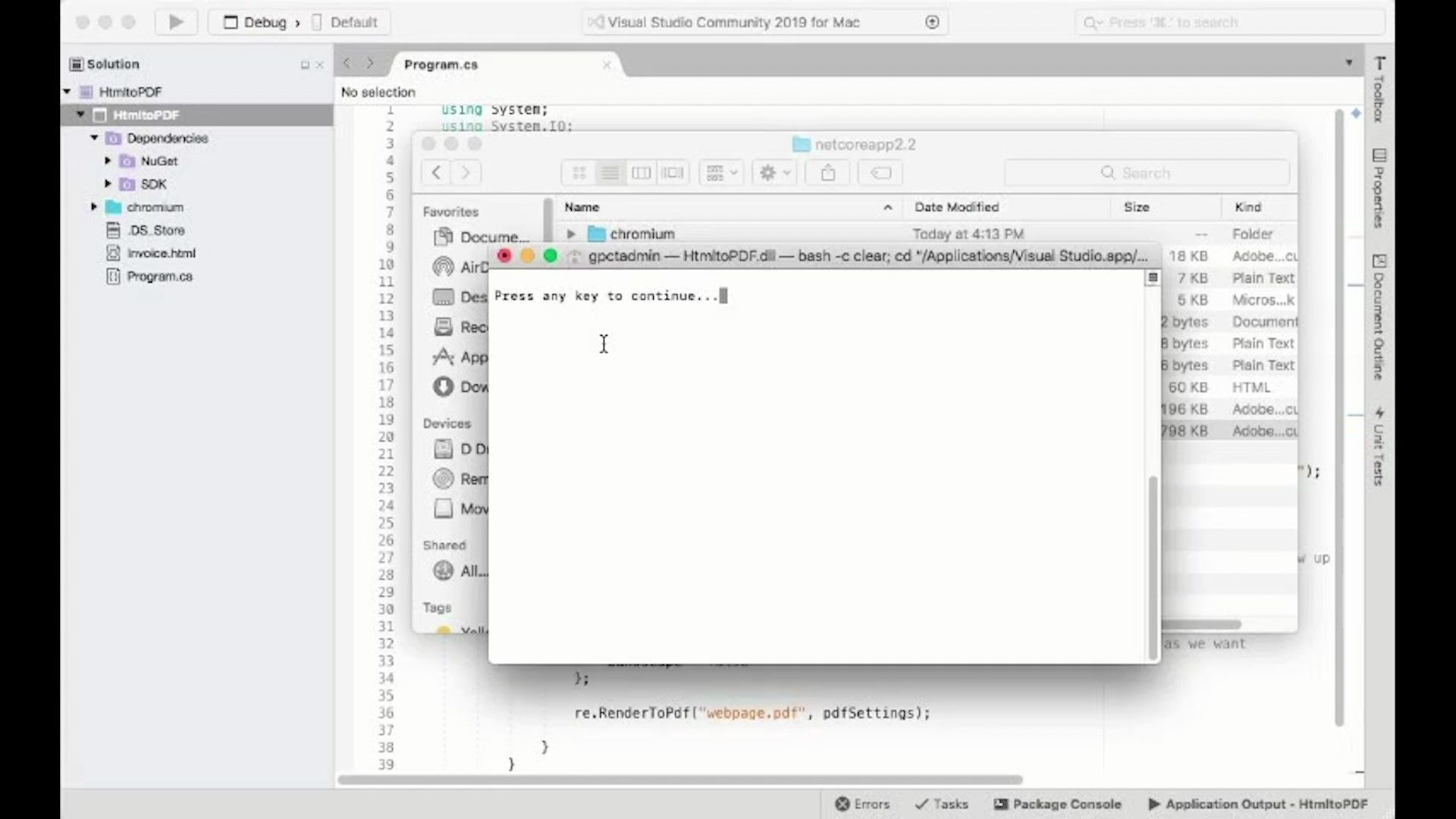Auto-hide the Solution pad
1456x819 pixels.
tap(305, 65)
